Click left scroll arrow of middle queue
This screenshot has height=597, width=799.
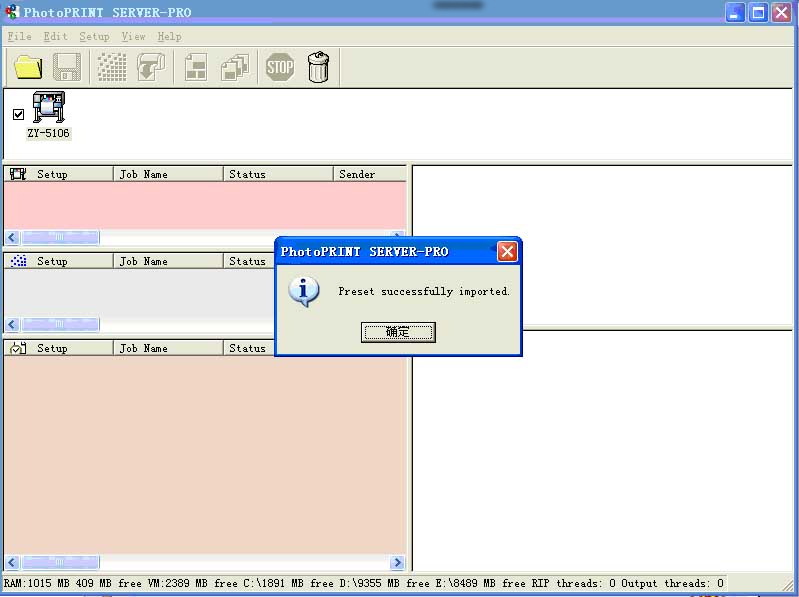tap(12, 324)
